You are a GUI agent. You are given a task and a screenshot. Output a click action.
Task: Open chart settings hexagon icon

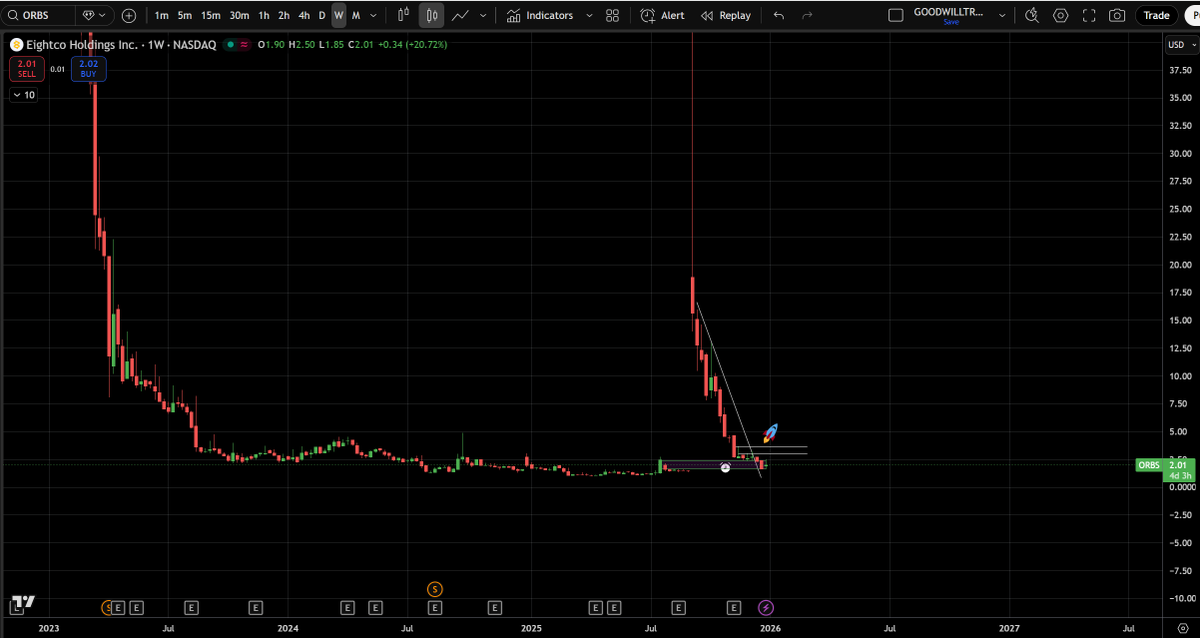click(x=1060, y=15)
